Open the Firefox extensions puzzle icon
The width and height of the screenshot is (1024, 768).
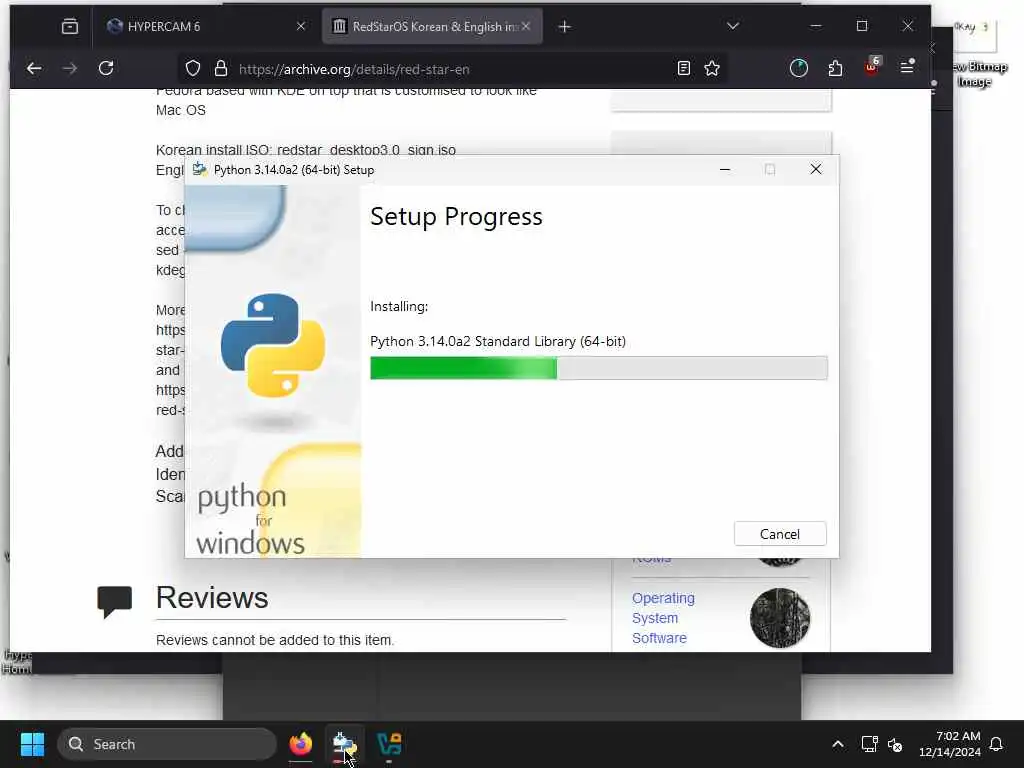tap(835, 68)
